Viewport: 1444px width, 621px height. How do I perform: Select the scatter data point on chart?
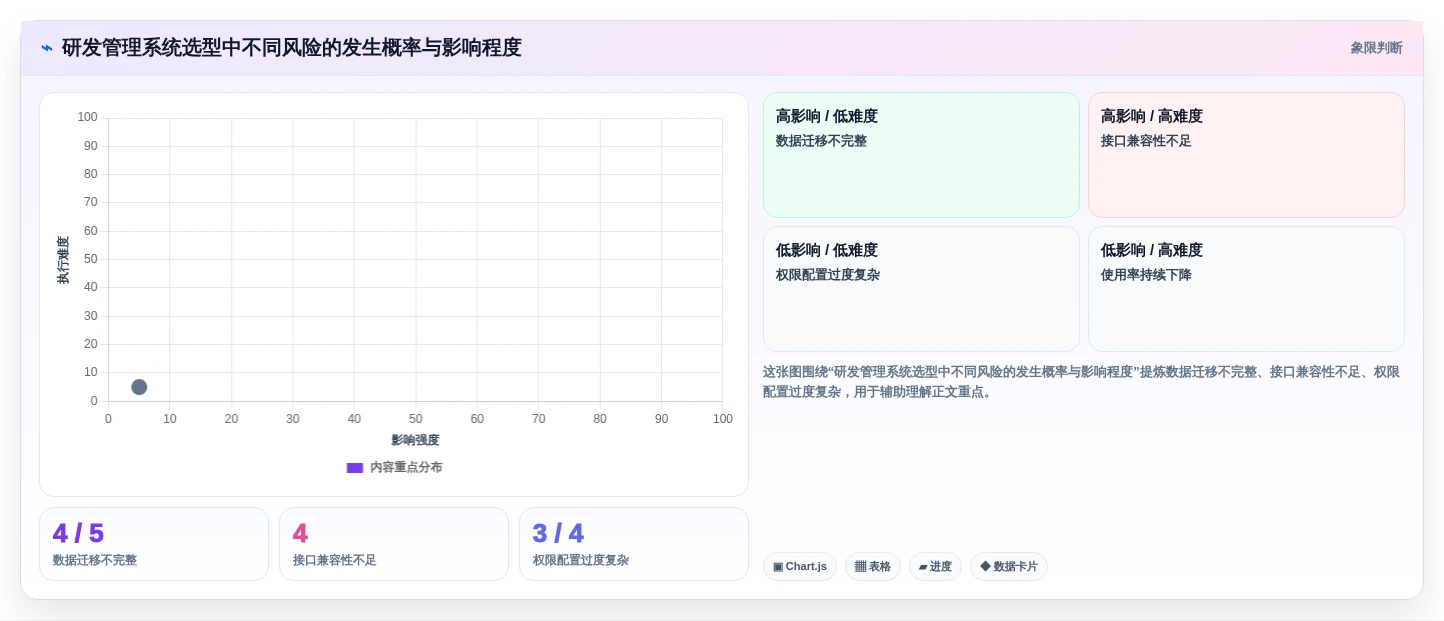point(139,387)
